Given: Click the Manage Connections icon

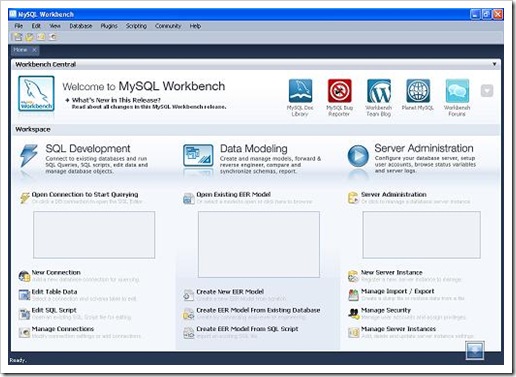Looking at the screenshot, I should click(24, 332).
